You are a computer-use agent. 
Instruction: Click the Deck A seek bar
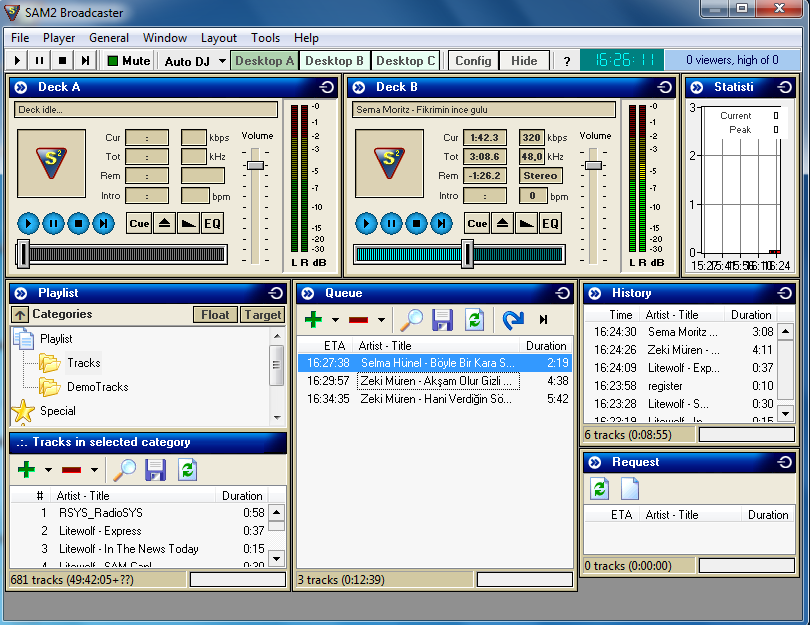tap(122, 254)
